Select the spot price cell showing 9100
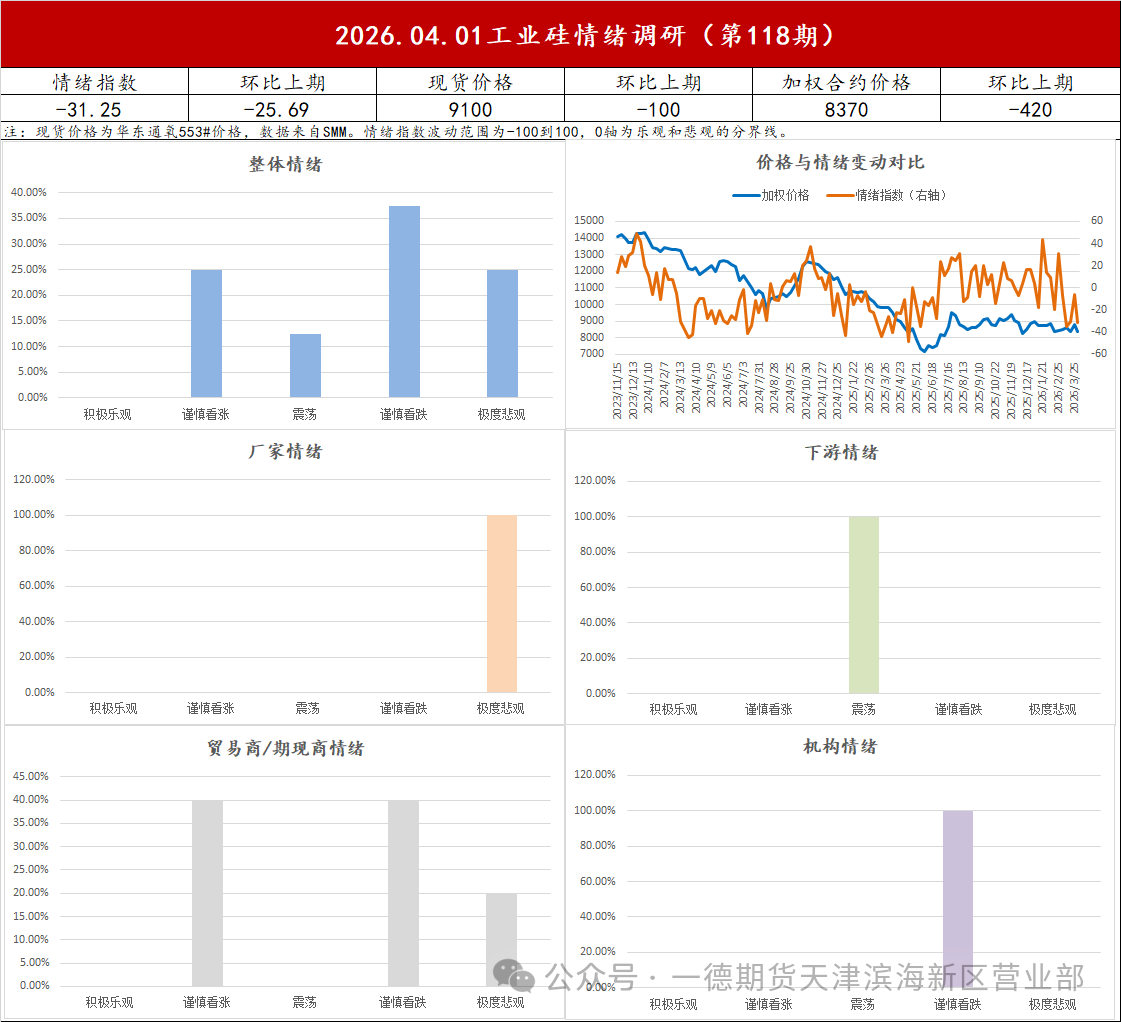The width and height of the screenshot is (1121, 1022). 470,109
